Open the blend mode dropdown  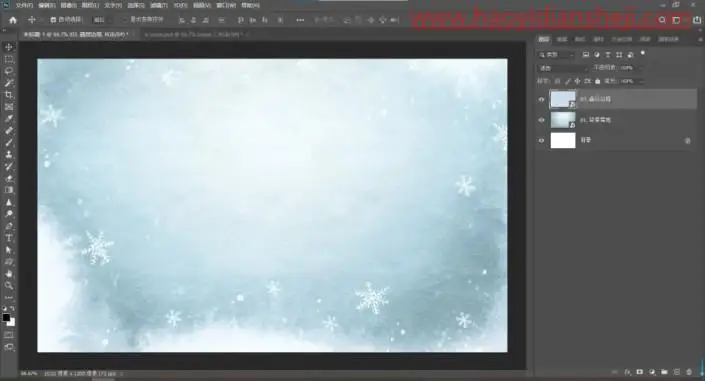[563, 68]
